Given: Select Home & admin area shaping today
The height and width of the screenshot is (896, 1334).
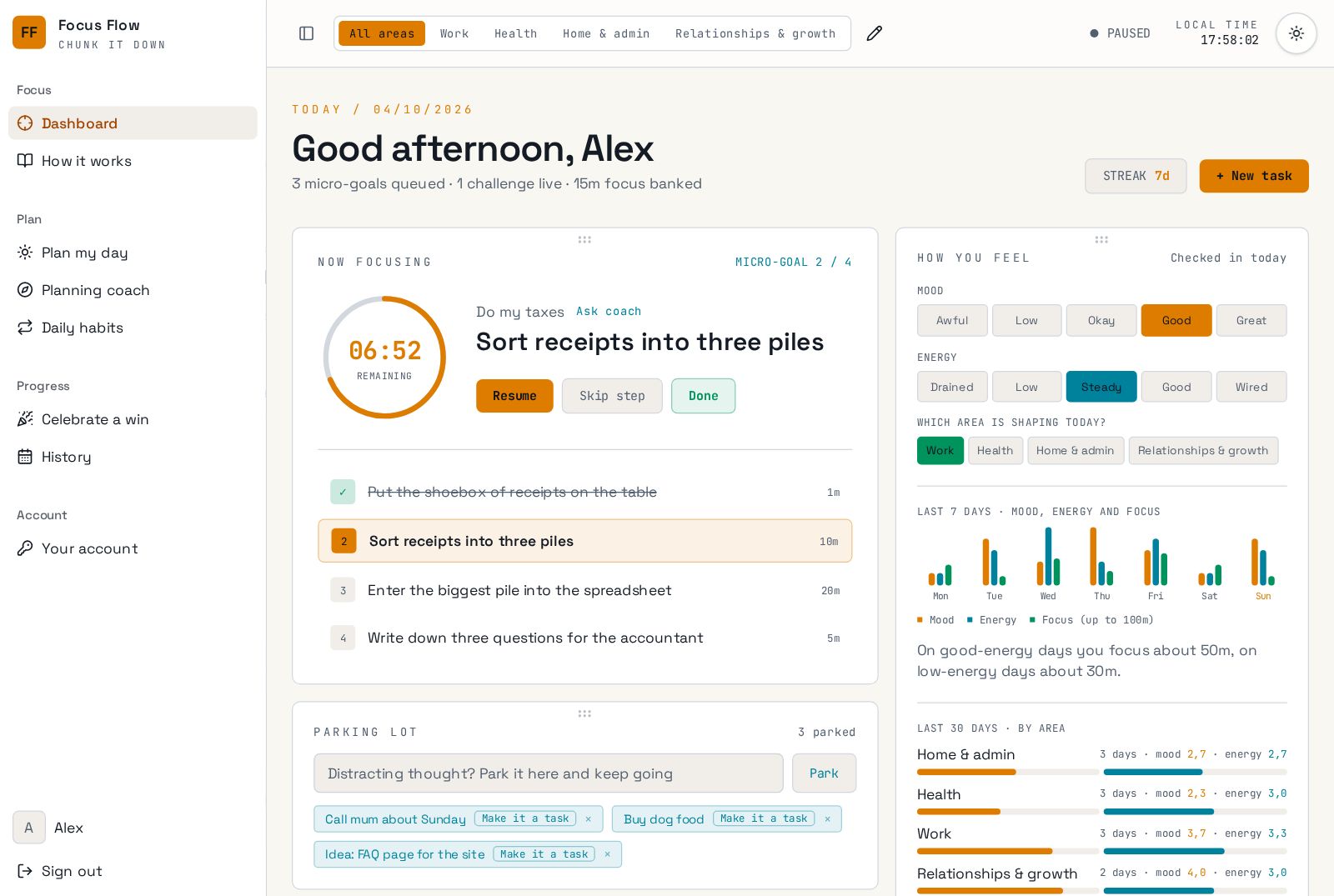Looking at the screenshot, I should click(1076, 451).
